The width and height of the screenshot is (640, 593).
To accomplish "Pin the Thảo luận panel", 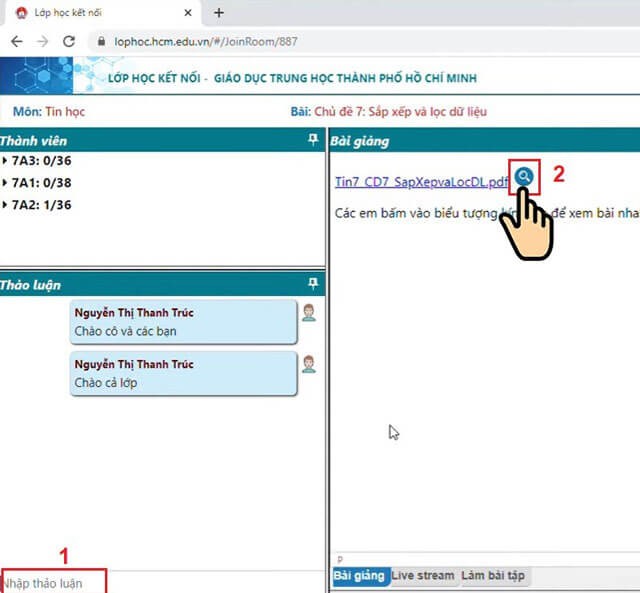I will click(313, 283).
